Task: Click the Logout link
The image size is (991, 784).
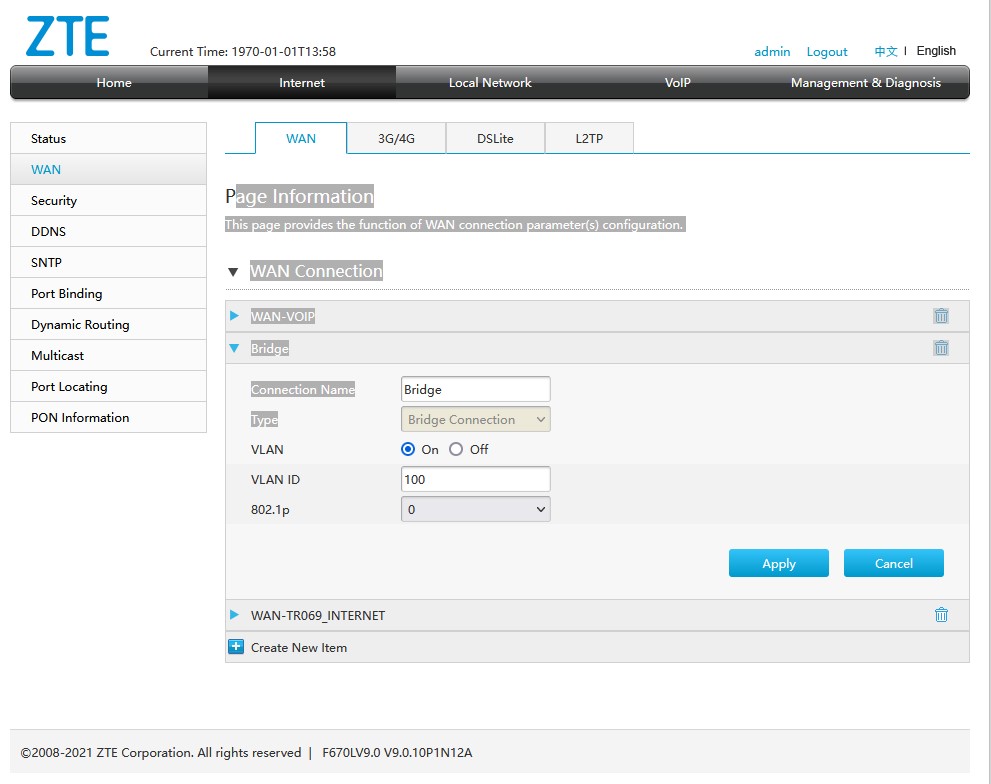Action: click(827, 51)
